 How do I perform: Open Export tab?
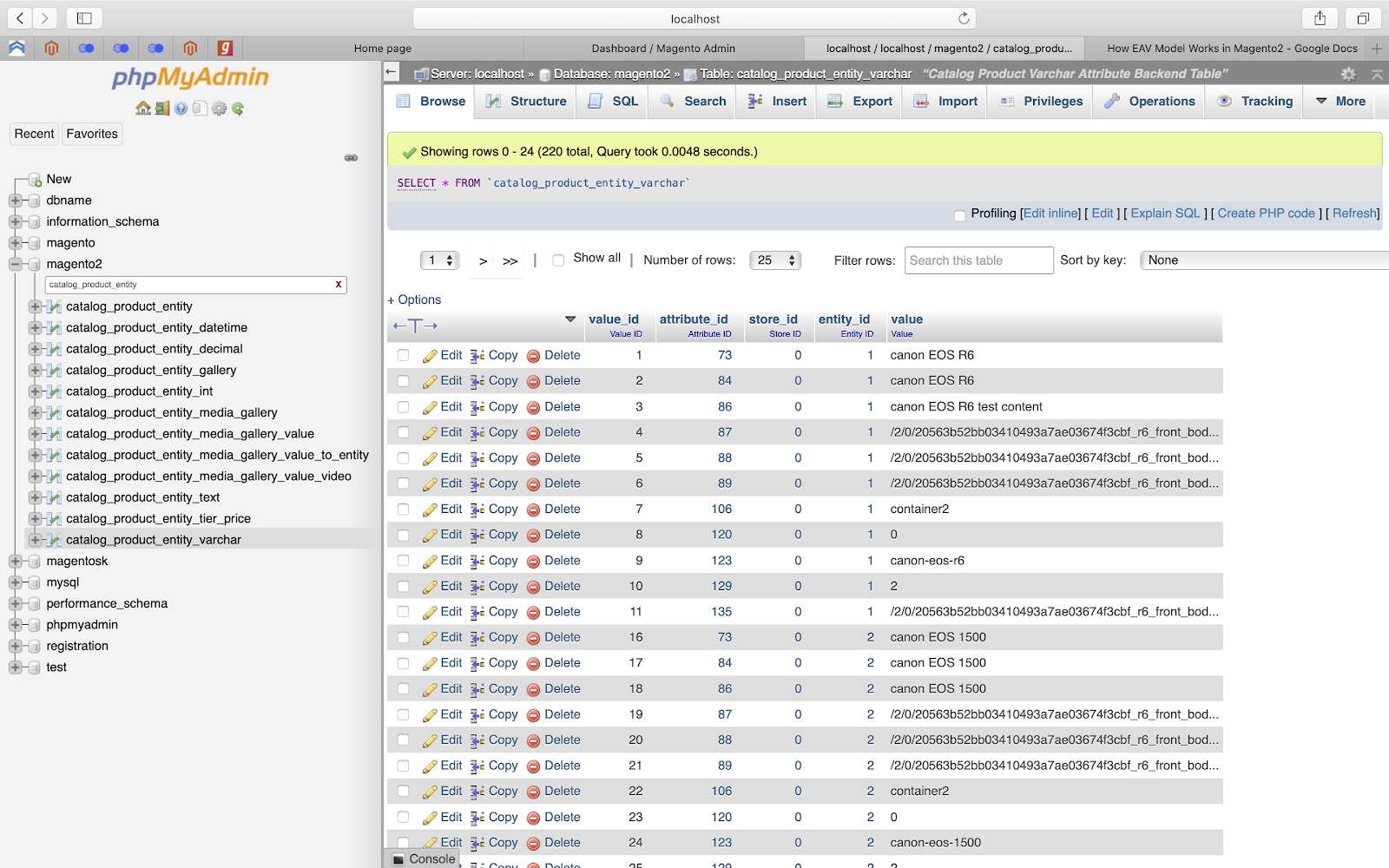pyautogui.click(x=860, y=102)
